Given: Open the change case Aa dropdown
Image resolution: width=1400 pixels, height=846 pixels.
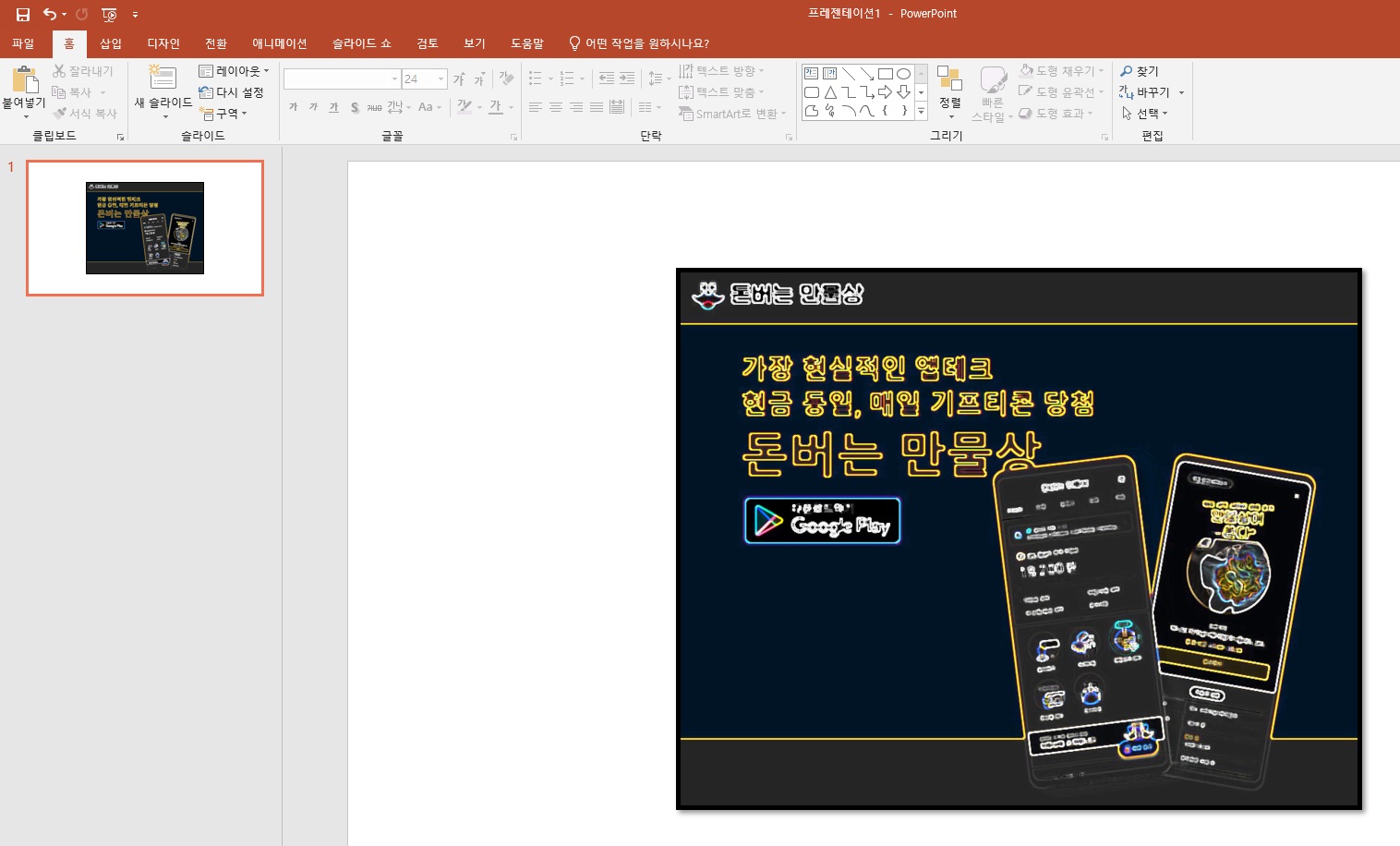Looking at the screenshot, I should pyautogui.click(x=429, y=107).
